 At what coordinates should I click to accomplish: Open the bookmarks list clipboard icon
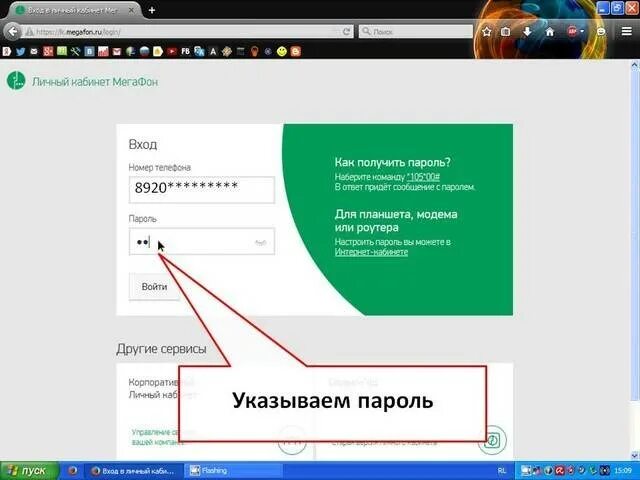pyautogui.click(x=505, y=32)
